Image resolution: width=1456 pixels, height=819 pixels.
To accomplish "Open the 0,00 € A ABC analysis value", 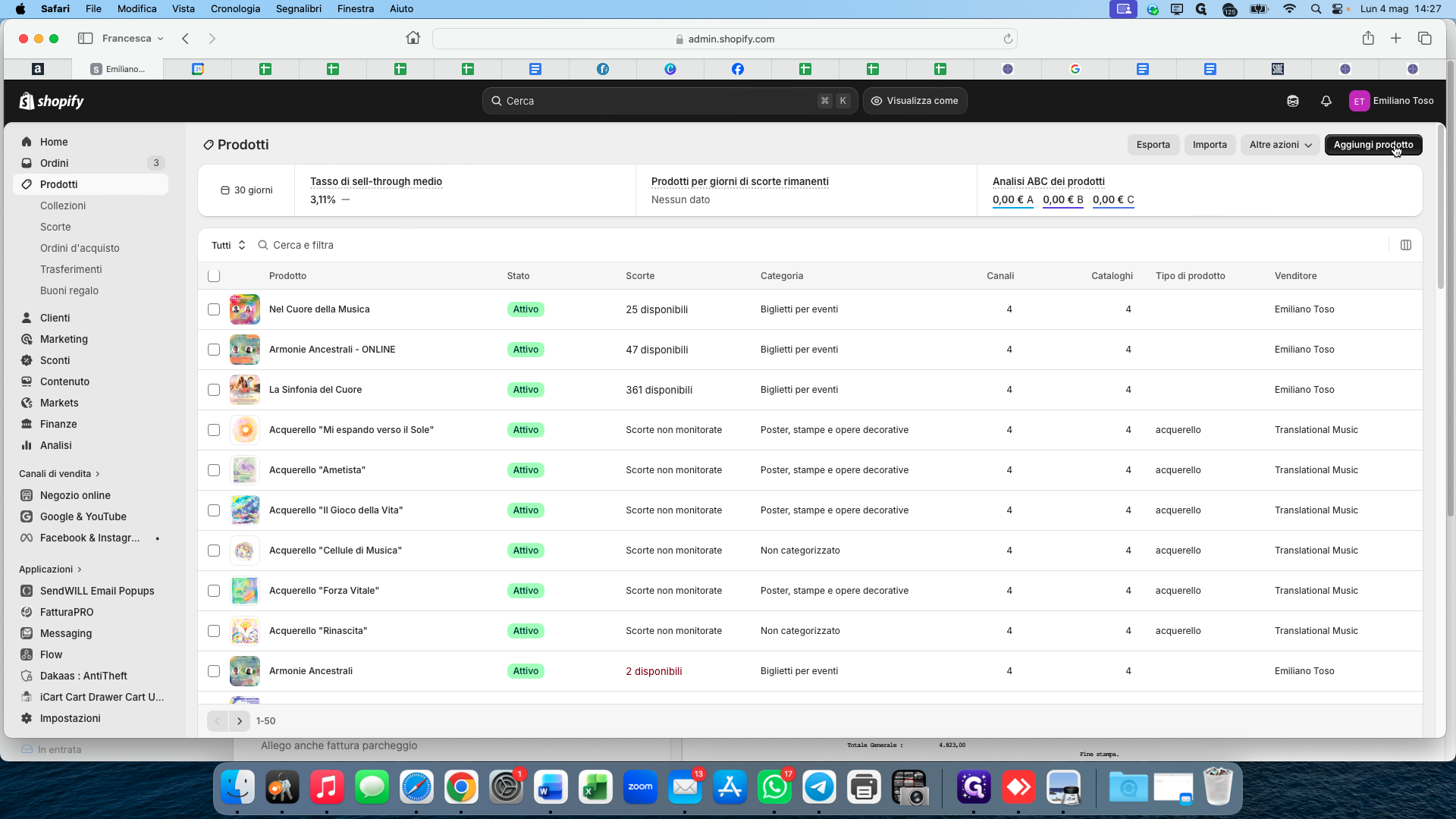I will pos(1013,200).
